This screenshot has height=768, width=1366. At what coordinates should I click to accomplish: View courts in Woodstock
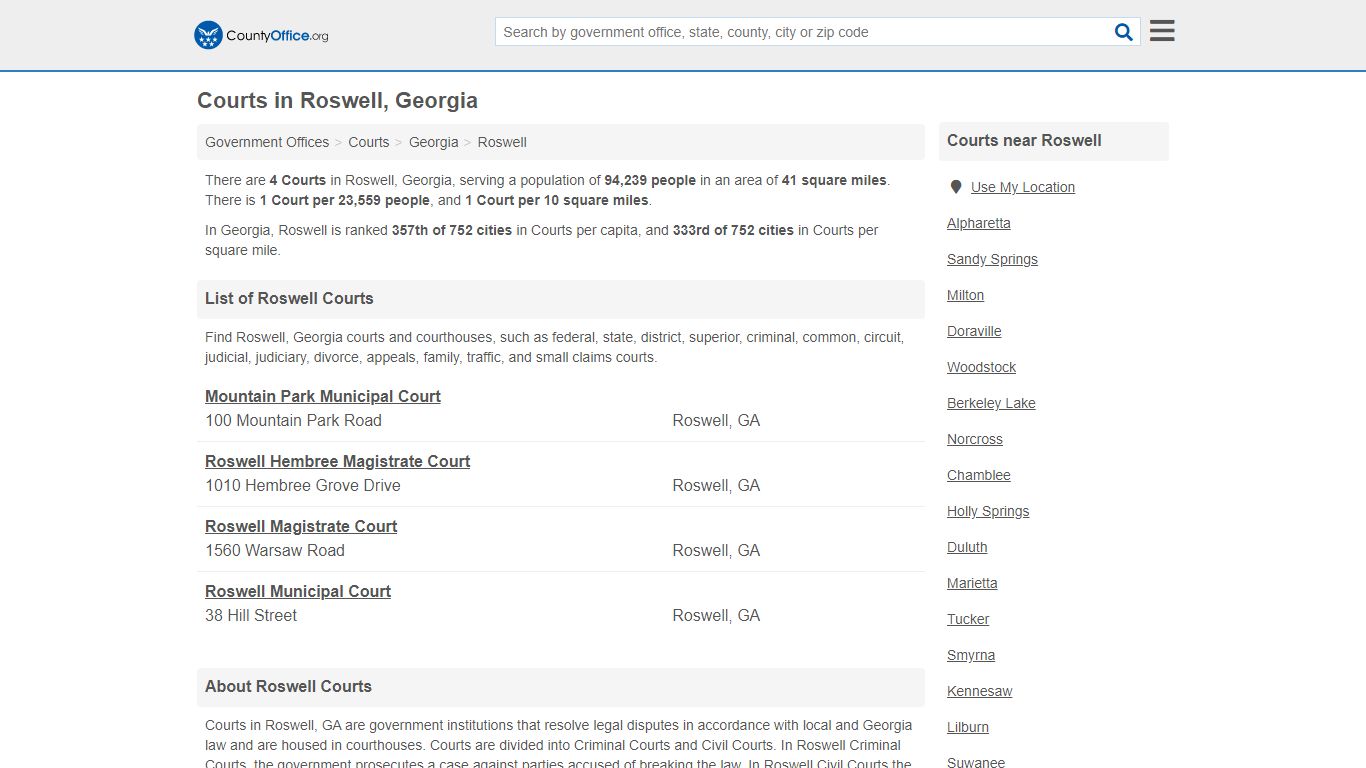pos(982,367)
